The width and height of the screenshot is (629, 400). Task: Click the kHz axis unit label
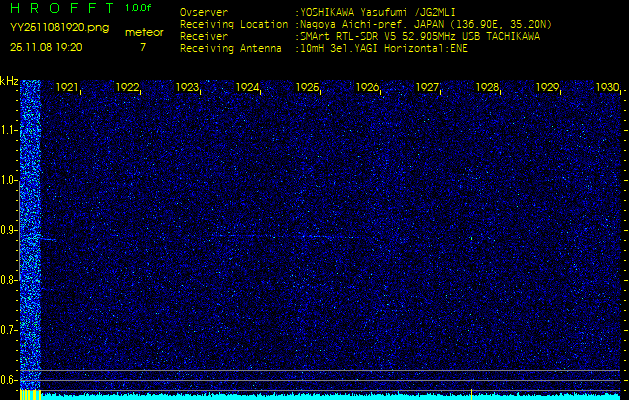click(x=9, y=80)
